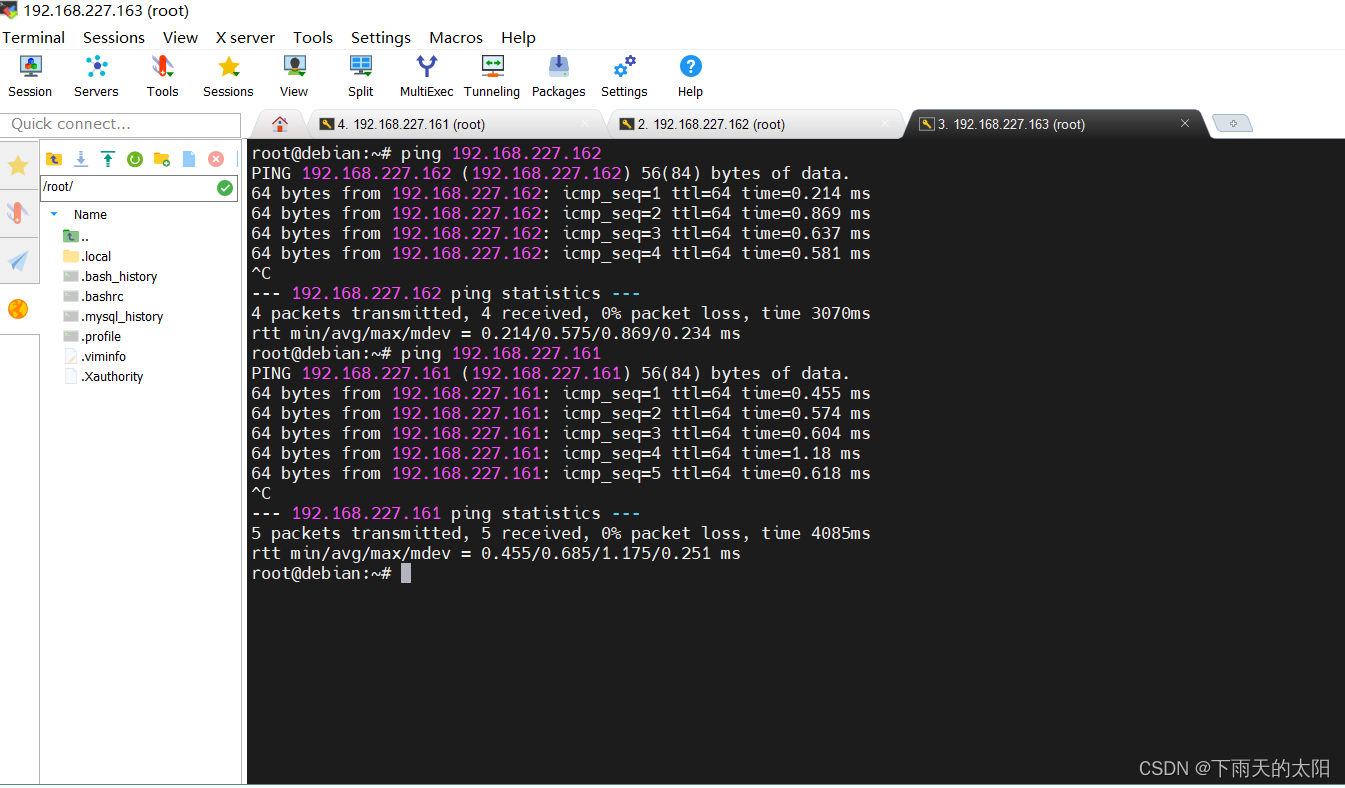Open the .local folder in the file tree
Image resolution: width=1345 pixels, height=788 pixels.
(x=96, y=256)
